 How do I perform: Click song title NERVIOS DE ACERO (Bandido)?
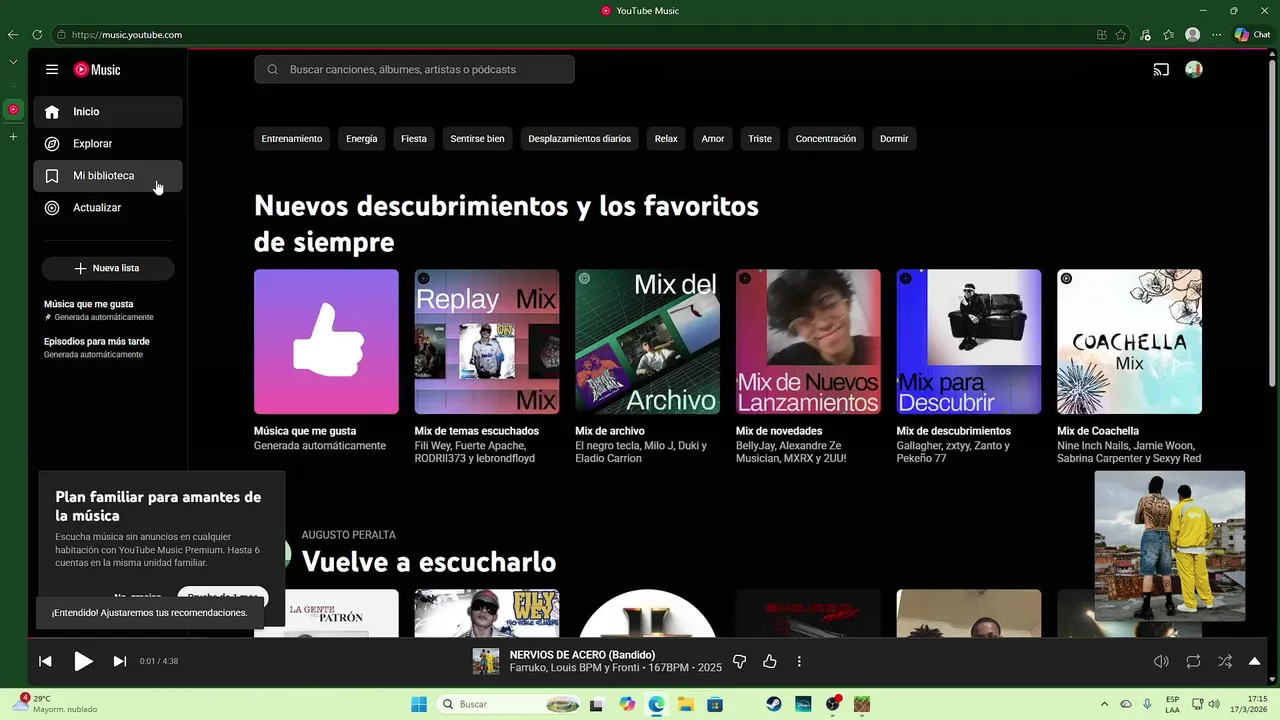point(582,655)
